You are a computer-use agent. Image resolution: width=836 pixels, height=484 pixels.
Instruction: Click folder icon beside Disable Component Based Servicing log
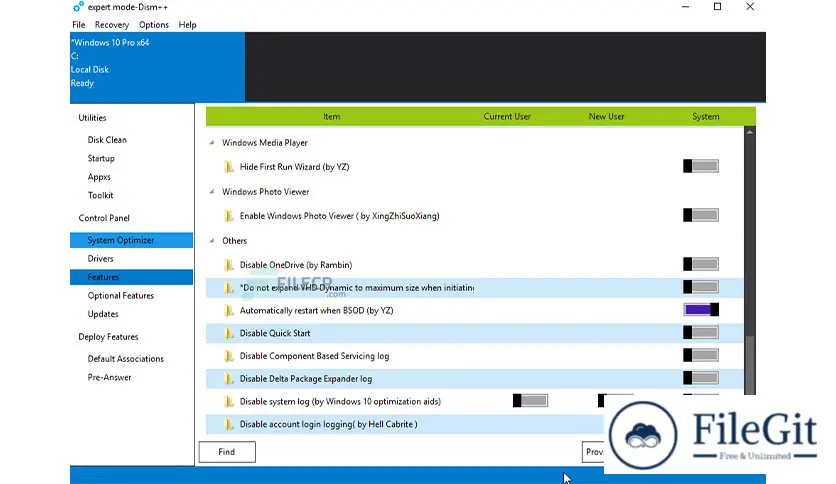(229, 356)
